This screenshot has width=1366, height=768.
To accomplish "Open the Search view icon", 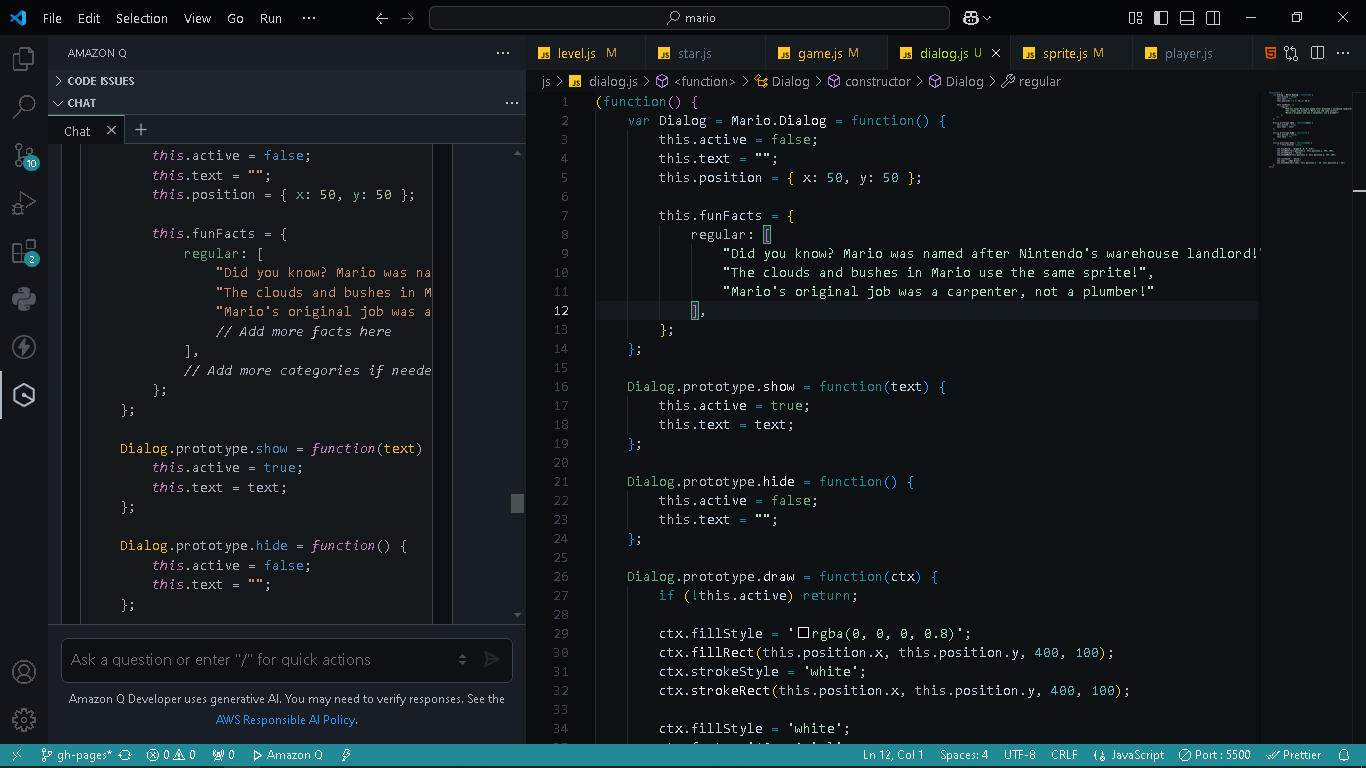I will (24, 107).
